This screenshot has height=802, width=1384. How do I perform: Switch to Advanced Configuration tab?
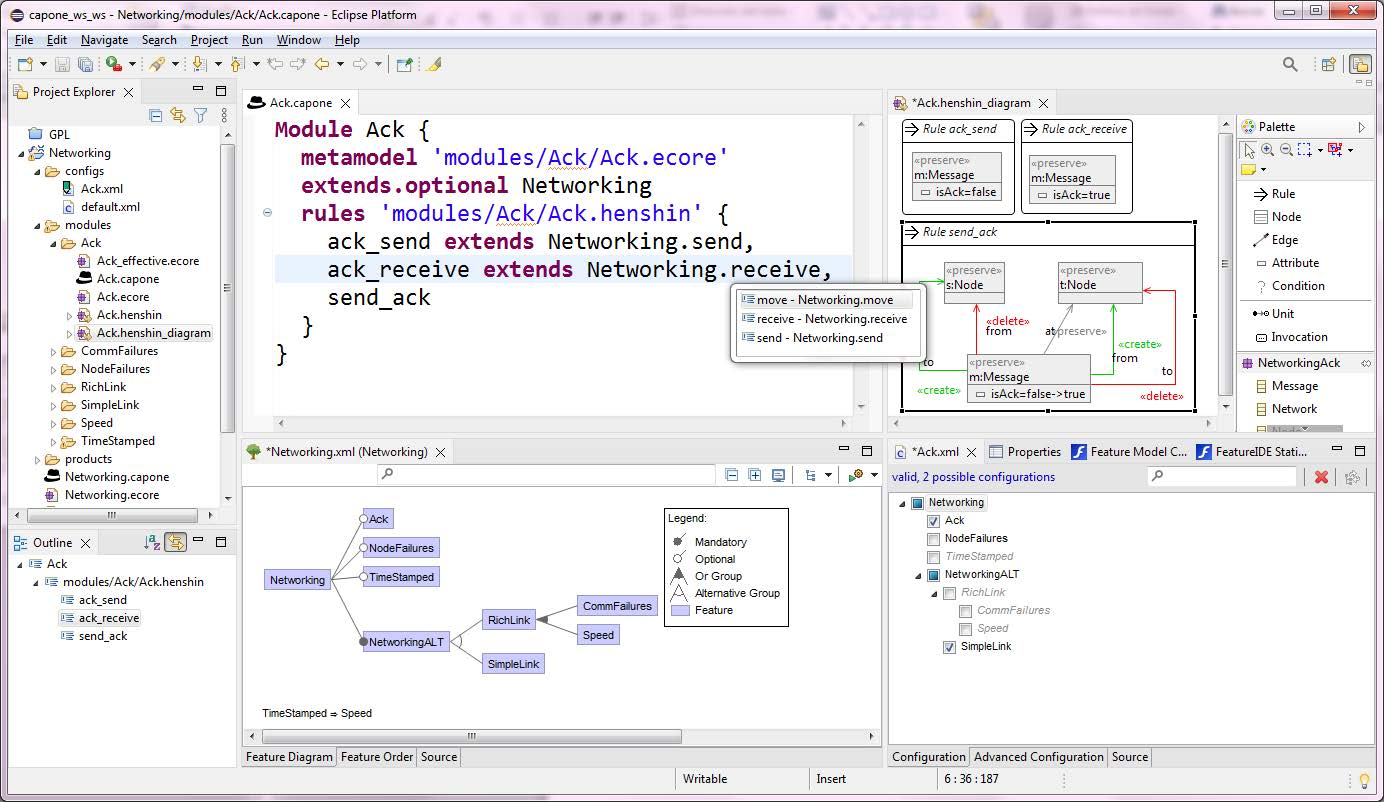pos(1039,757)
